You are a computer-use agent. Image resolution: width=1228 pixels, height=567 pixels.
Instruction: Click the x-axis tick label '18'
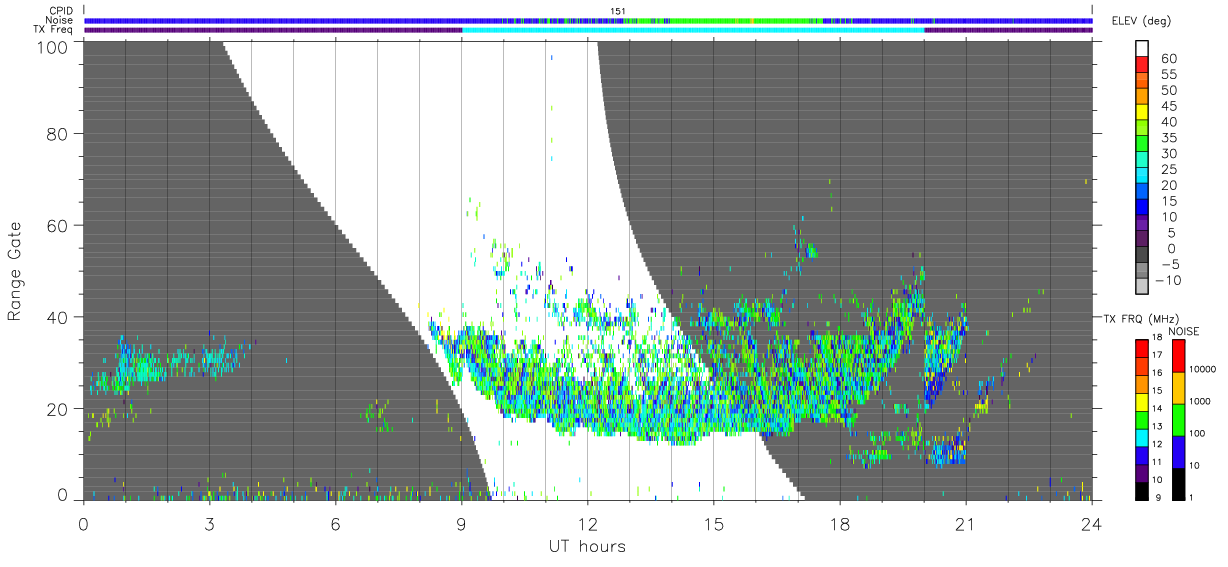[839, 523]
